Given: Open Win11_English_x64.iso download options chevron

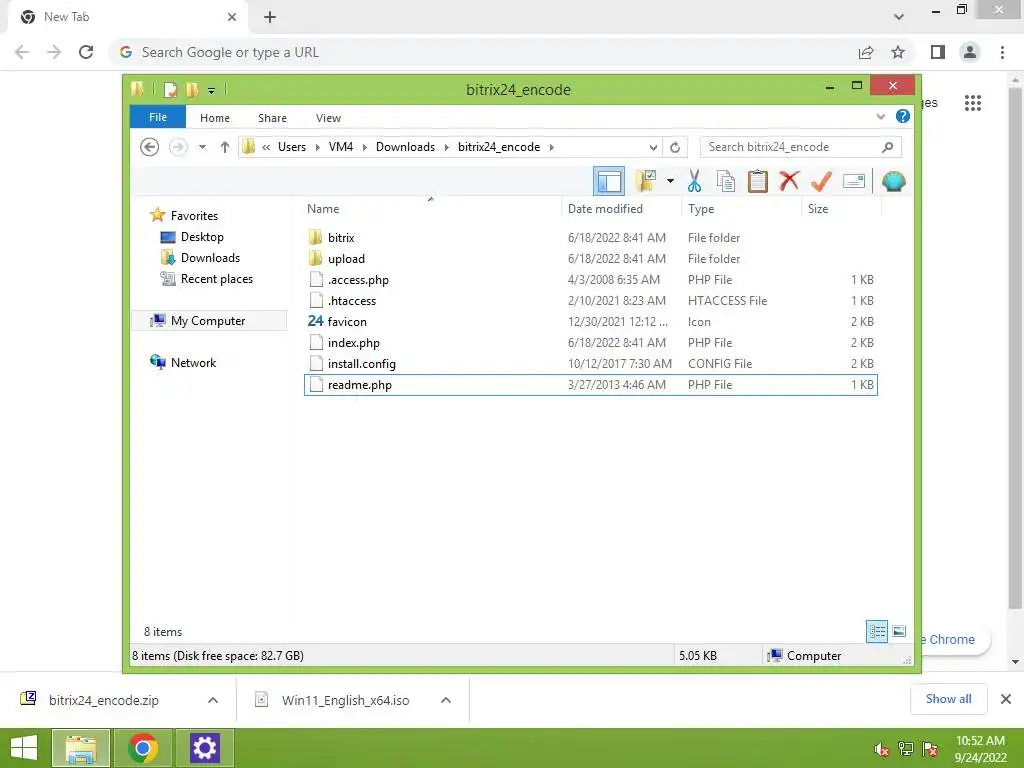Looking at the screenshot, I should 446,700.
